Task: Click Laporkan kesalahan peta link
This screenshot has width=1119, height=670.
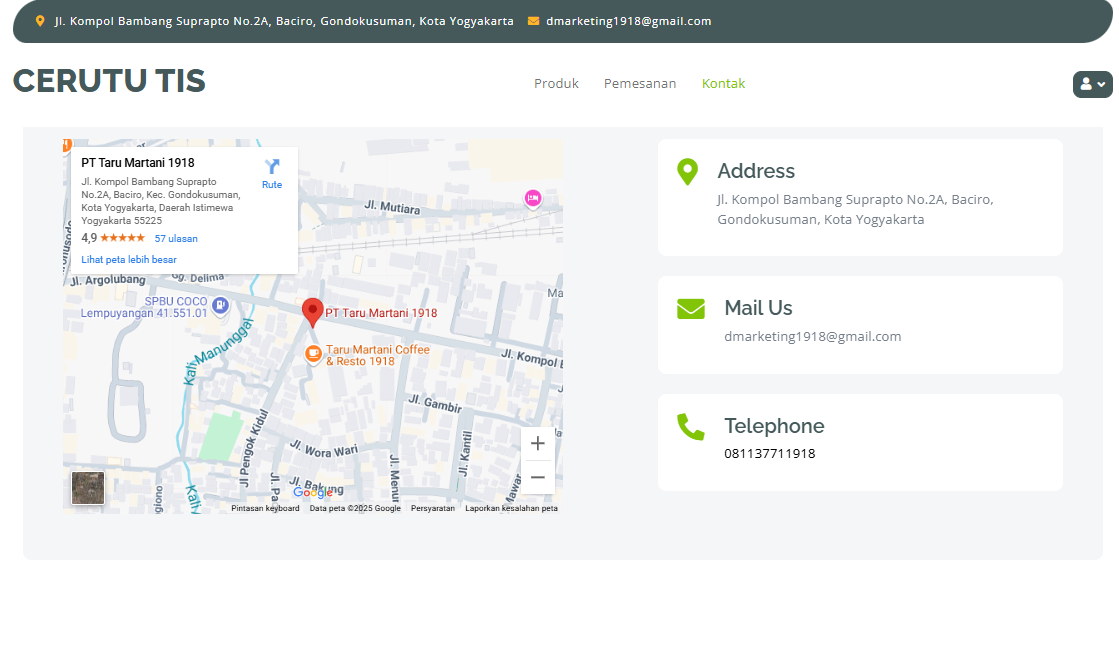Action: tap(511, 509)
